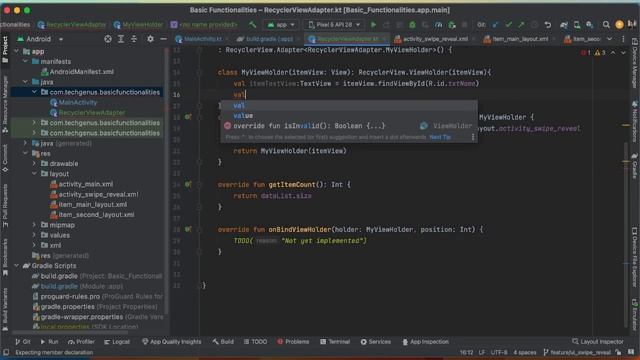The height and width of the screenshot is (360, 640).
Task: Click the Make Project hammer icon
Action: click(x=253, y=24)
